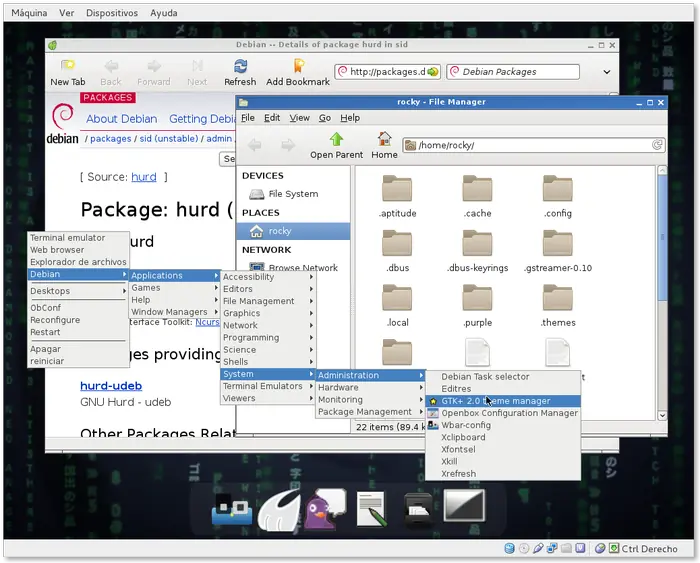Click the browser URL address field

[x=388, y=72]
